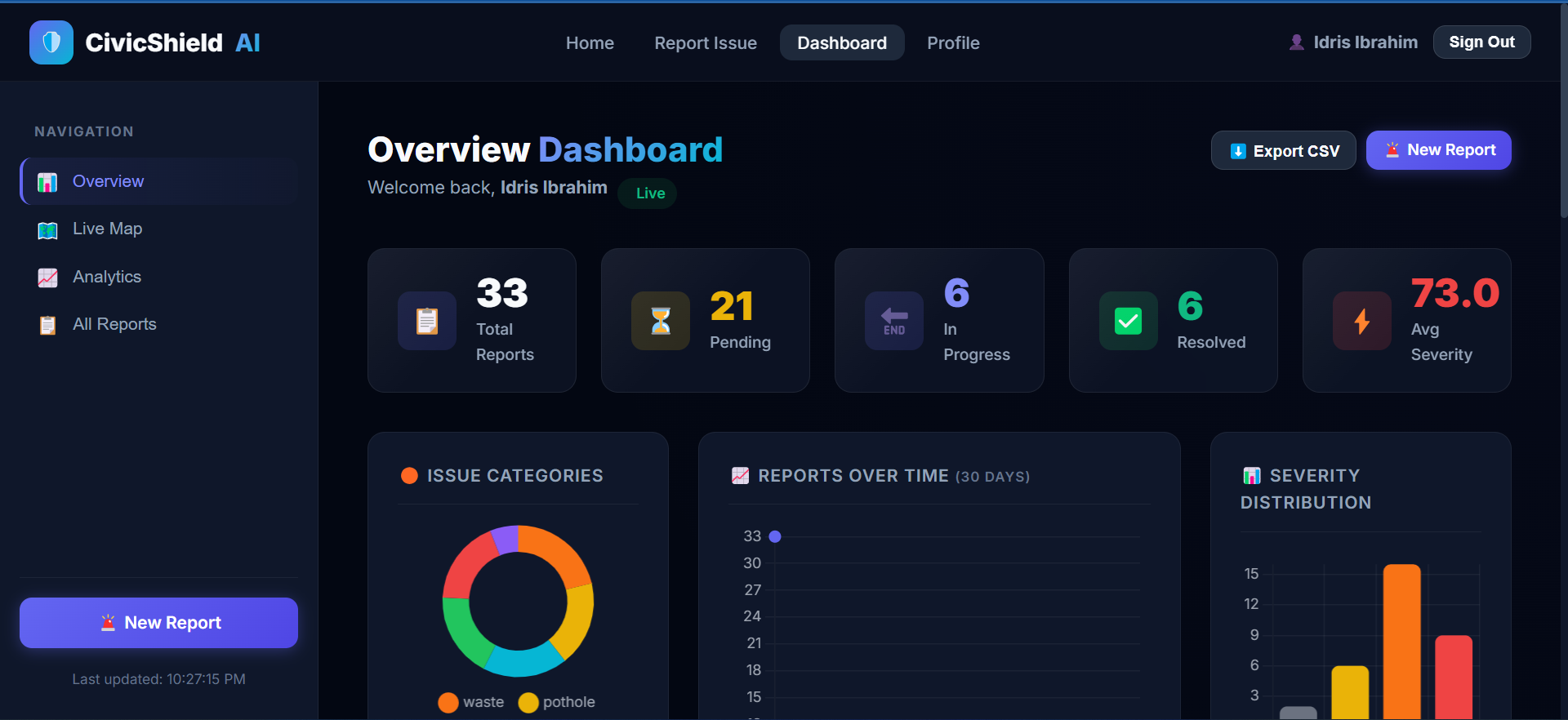Image resolution: width=1568 pixels, height=720 pixels.
Task: Click the Idris Ibrahim username in top bar
Action: [x=1365, y=42]
